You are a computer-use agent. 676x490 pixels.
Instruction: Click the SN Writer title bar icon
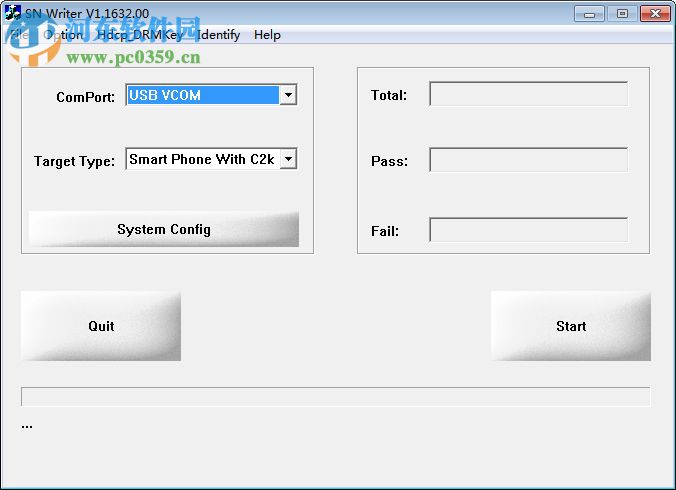click(13, 12)
